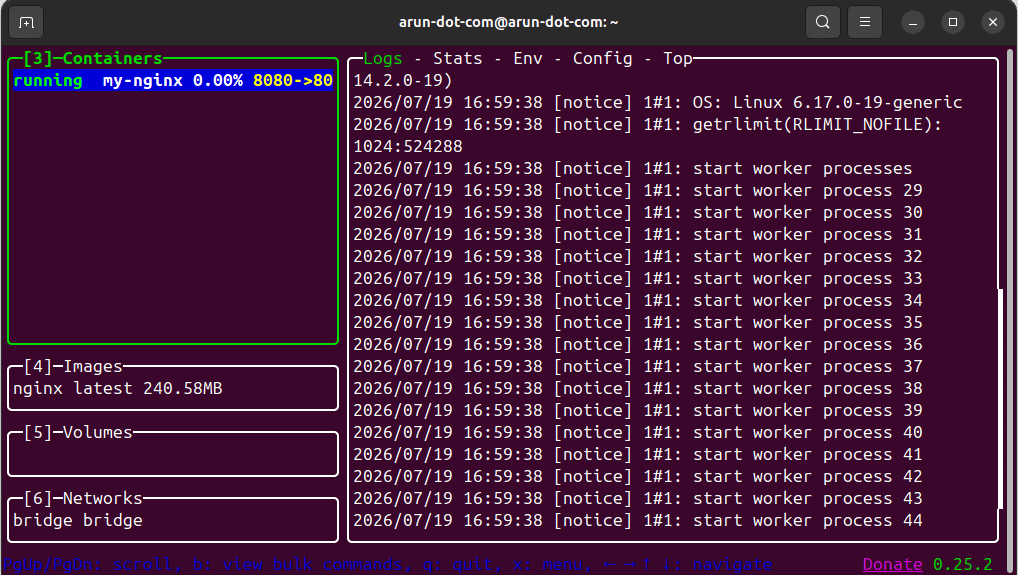Screen dimensions: 1018x575
Task: Click the Donate link
Action: pyautogui.click(x=893, y=565)
